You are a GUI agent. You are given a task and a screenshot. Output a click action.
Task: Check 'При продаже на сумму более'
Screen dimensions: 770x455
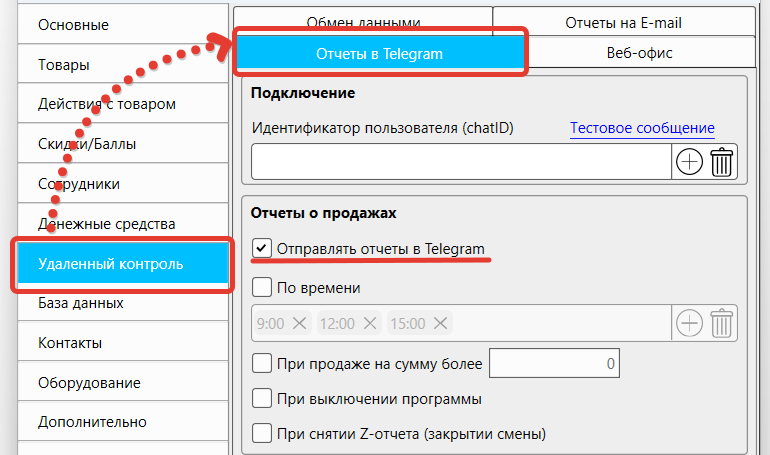262,364
